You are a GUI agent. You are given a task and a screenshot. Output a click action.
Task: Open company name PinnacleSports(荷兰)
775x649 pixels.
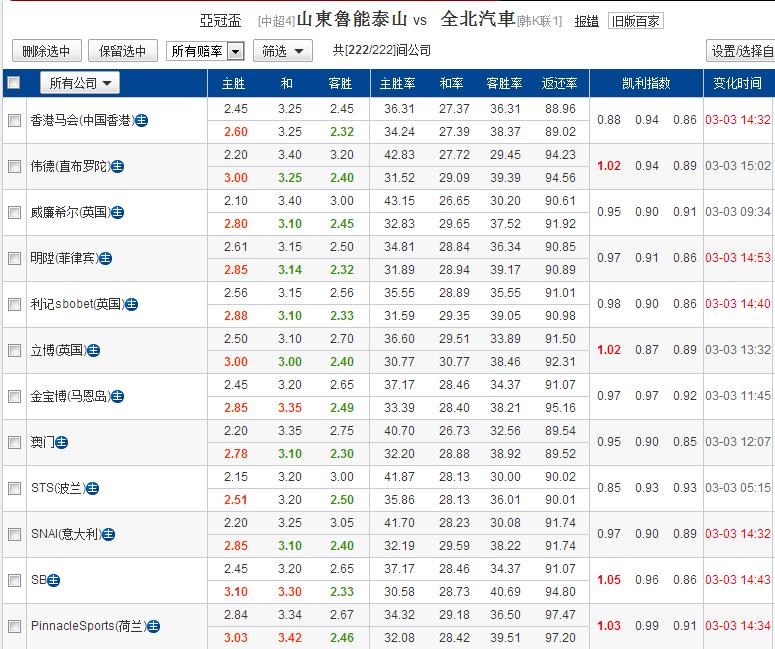[x=88, y=626]
